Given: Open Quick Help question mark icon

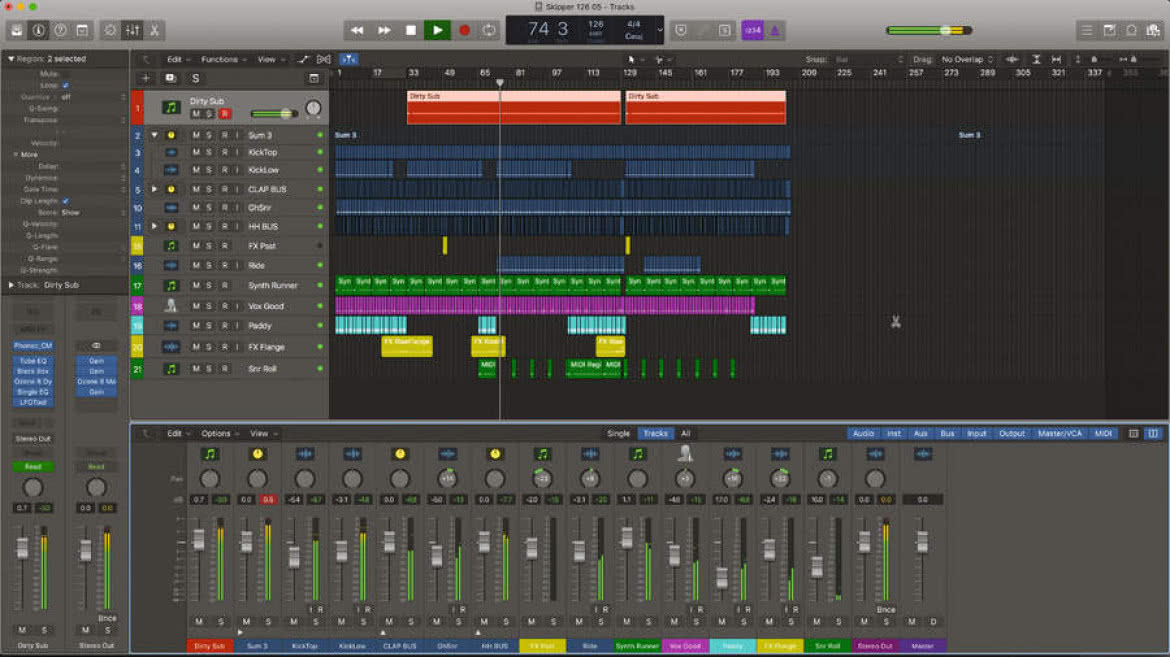Looking at the screenshot, I should click(60, 31).
